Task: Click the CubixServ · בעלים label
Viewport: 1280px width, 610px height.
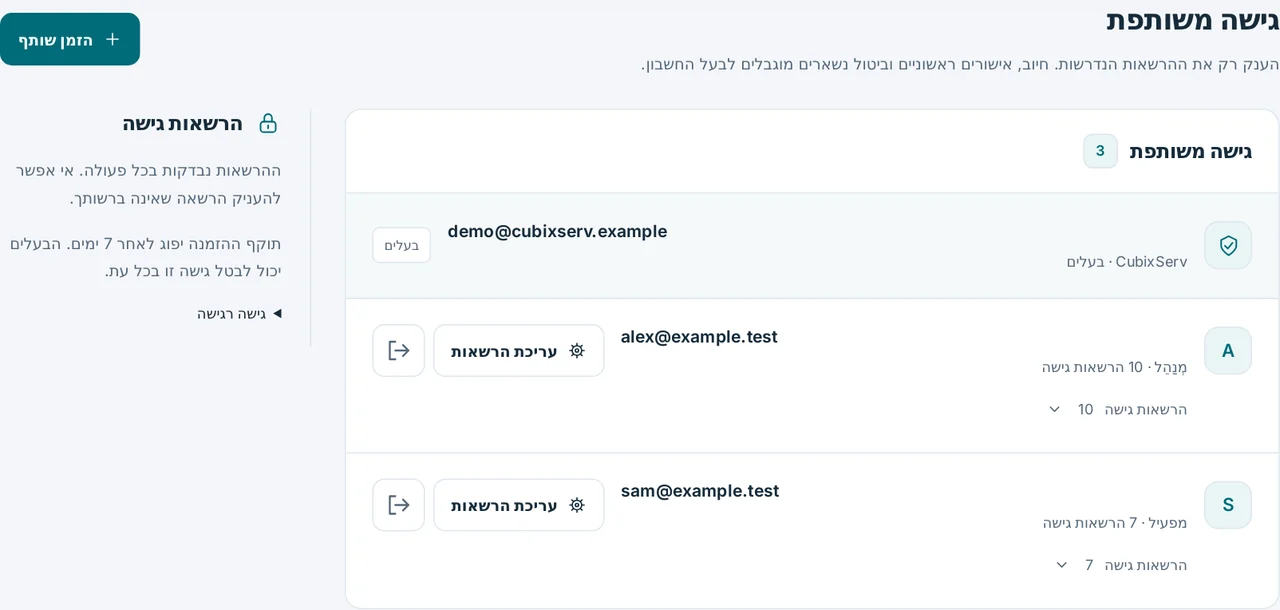Action: [1127, 262]
